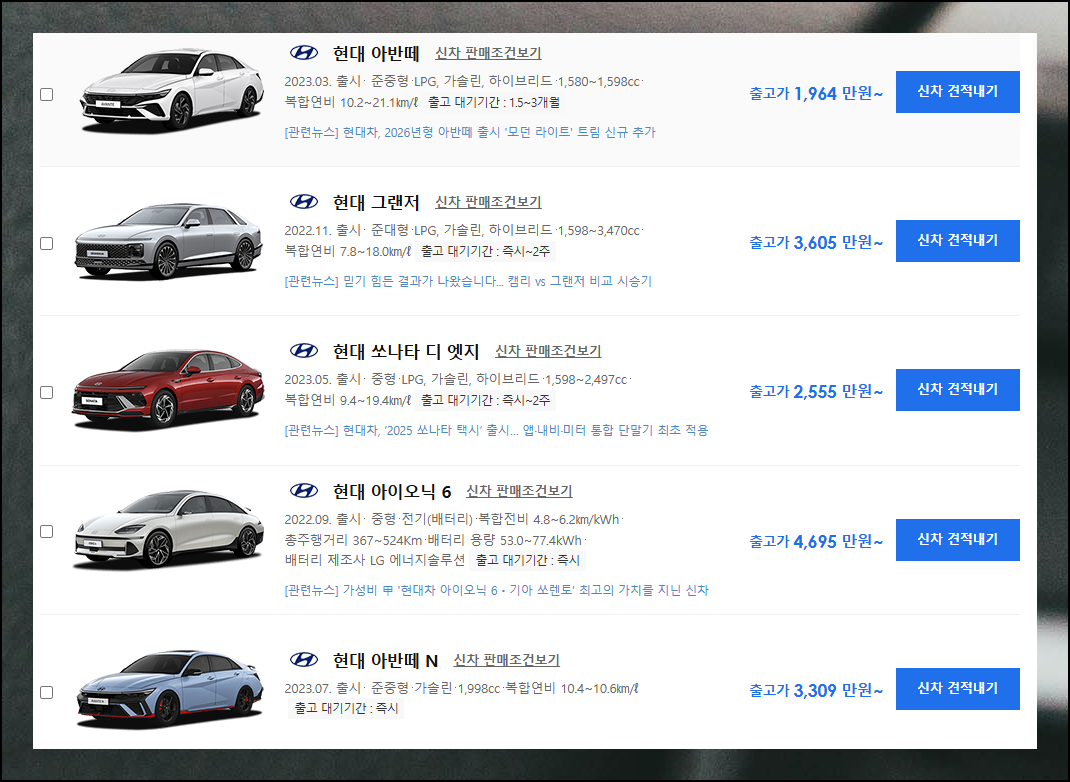Click the 복합연비 10.2~21.1km/ℓ text

click(x=351, y=102)
